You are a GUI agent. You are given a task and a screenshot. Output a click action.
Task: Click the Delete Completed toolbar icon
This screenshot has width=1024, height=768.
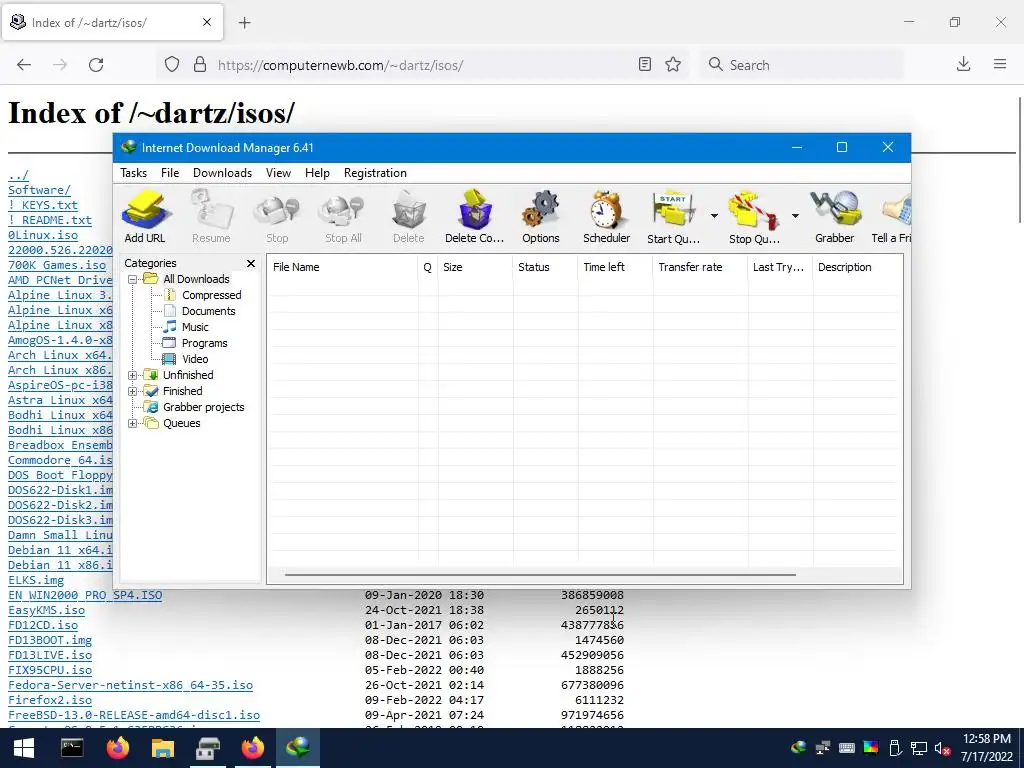[x=475, y=217]
